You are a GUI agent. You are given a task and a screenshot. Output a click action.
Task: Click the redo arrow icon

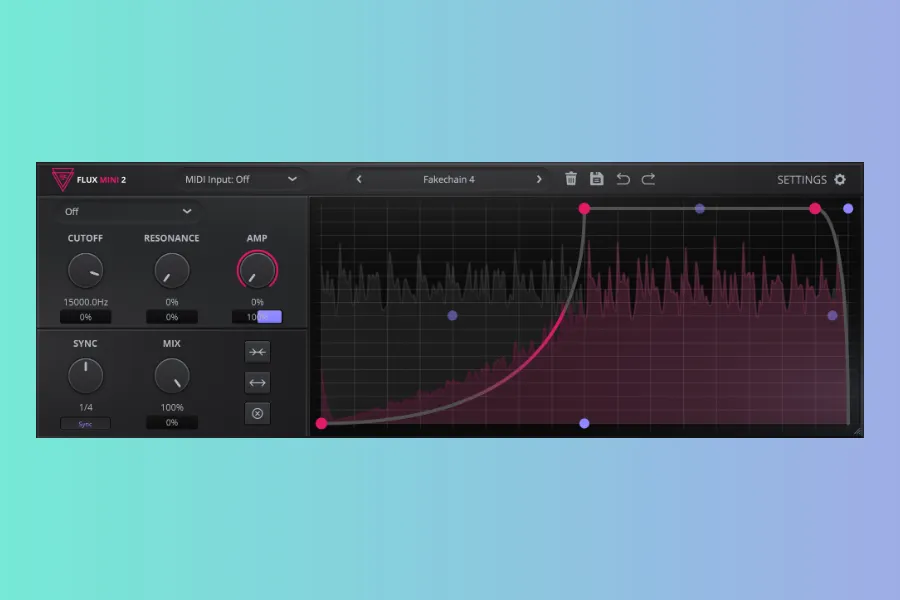(648, 179)
